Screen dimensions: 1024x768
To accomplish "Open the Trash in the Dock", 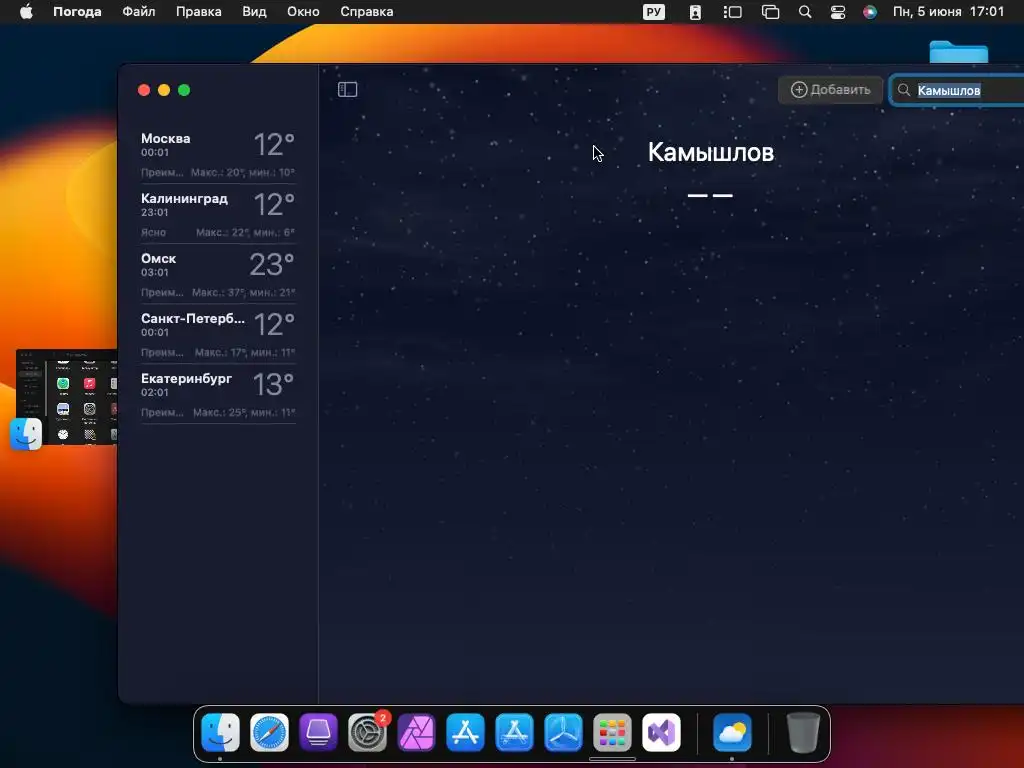I will (803, 732).
